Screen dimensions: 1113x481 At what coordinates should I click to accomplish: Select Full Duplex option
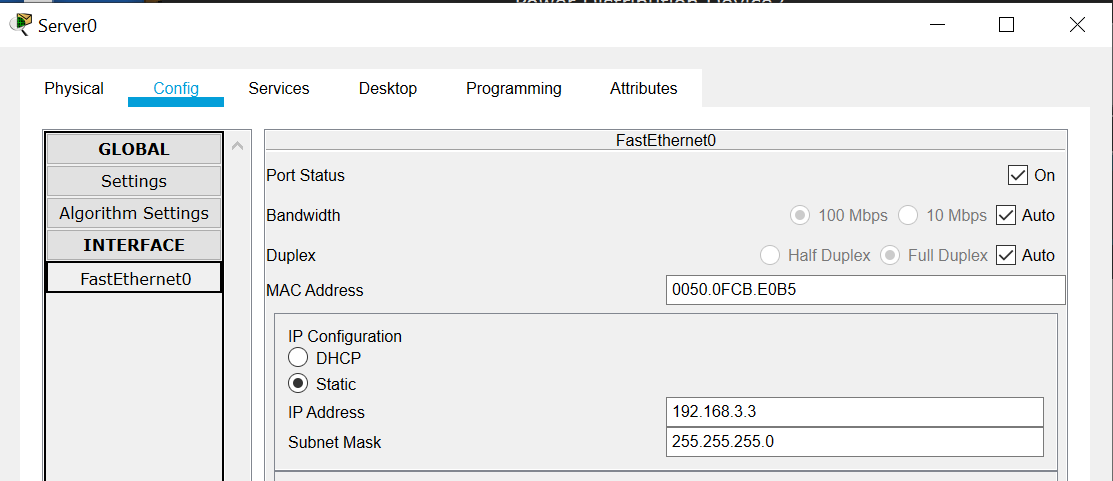tap(890, 255)
